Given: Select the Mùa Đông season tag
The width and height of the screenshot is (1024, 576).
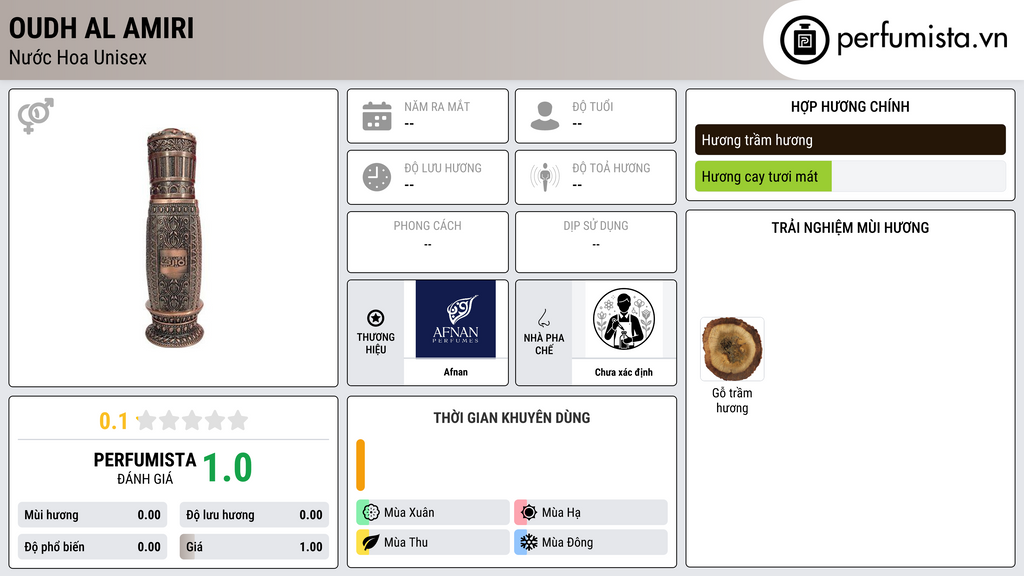Looking at the screenshot, I should tap(591, 542).
